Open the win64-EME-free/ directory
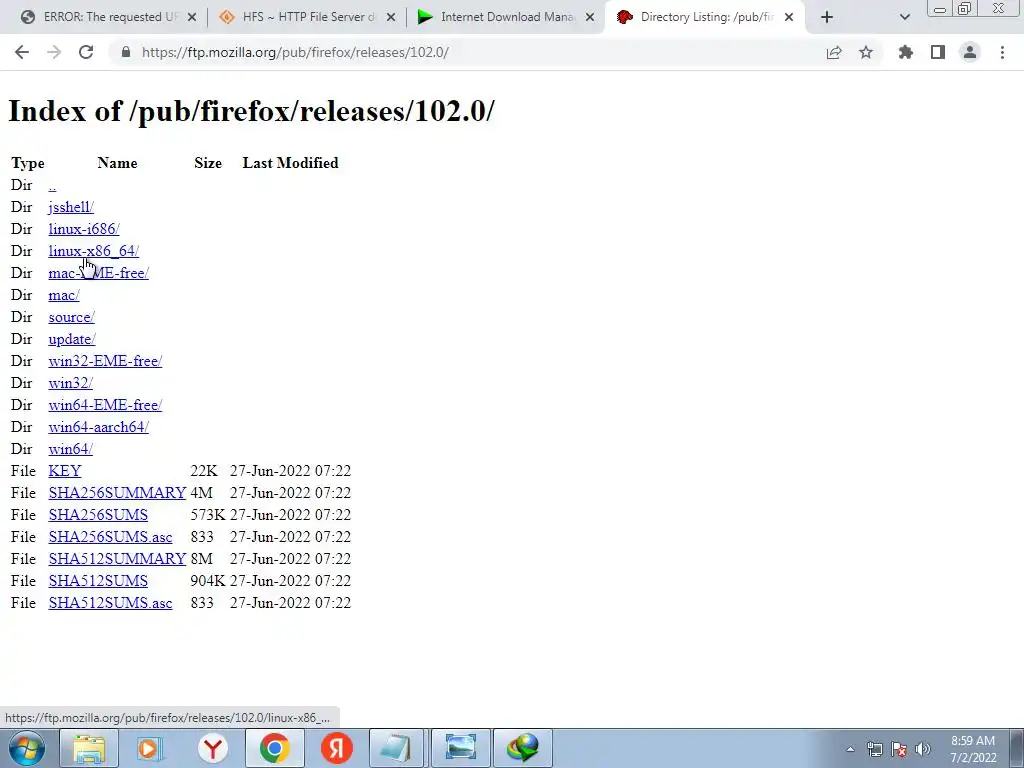 pos(105,405)
